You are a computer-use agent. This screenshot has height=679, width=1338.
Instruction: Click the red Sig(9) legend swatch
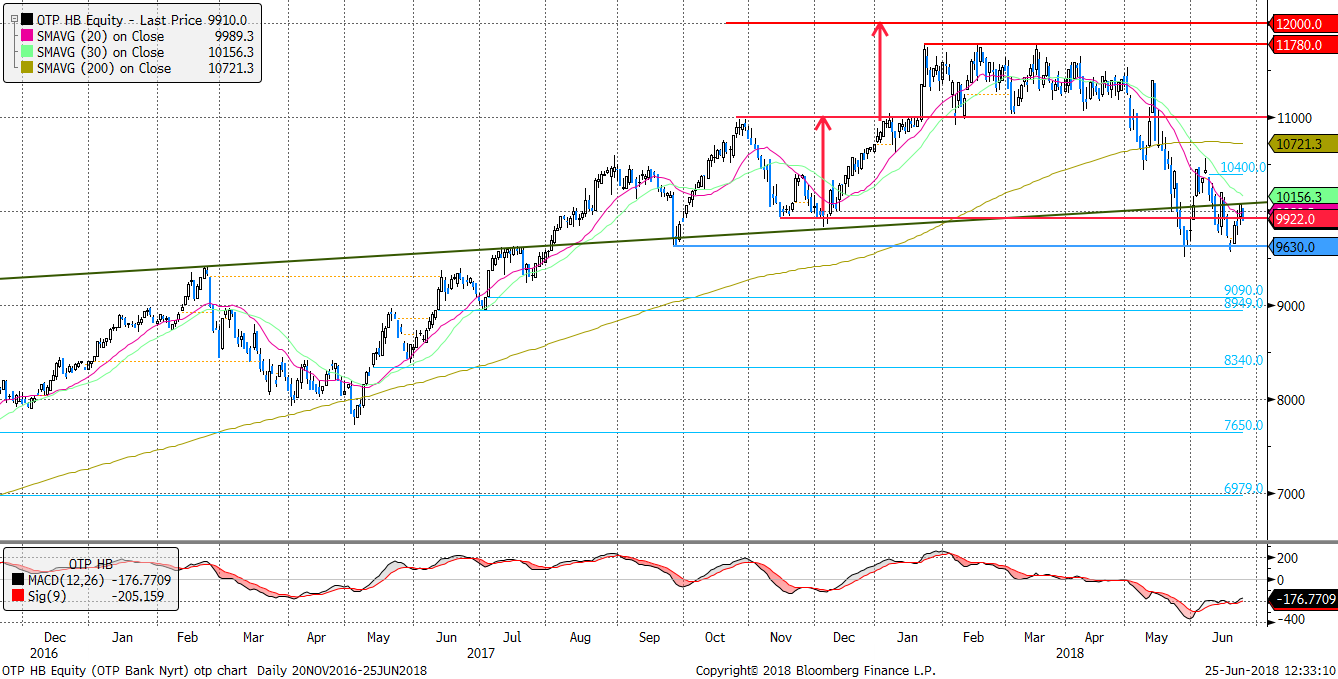point(18,598)
